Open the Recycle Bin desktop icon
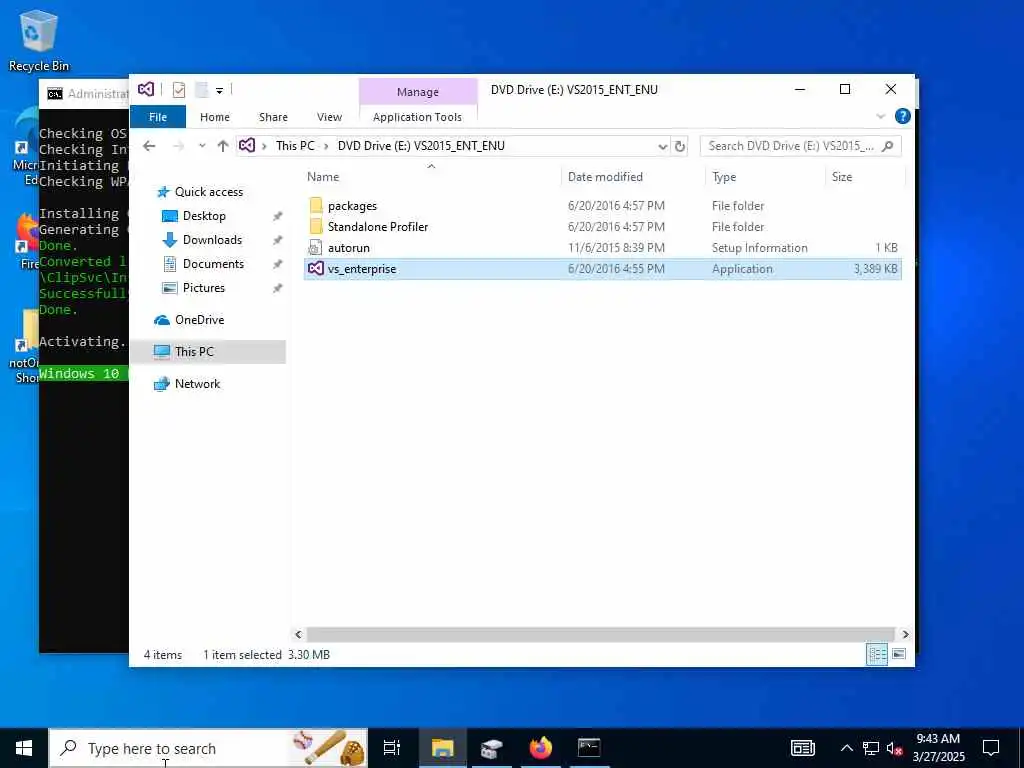The image size is (1024, 768). 39,40
